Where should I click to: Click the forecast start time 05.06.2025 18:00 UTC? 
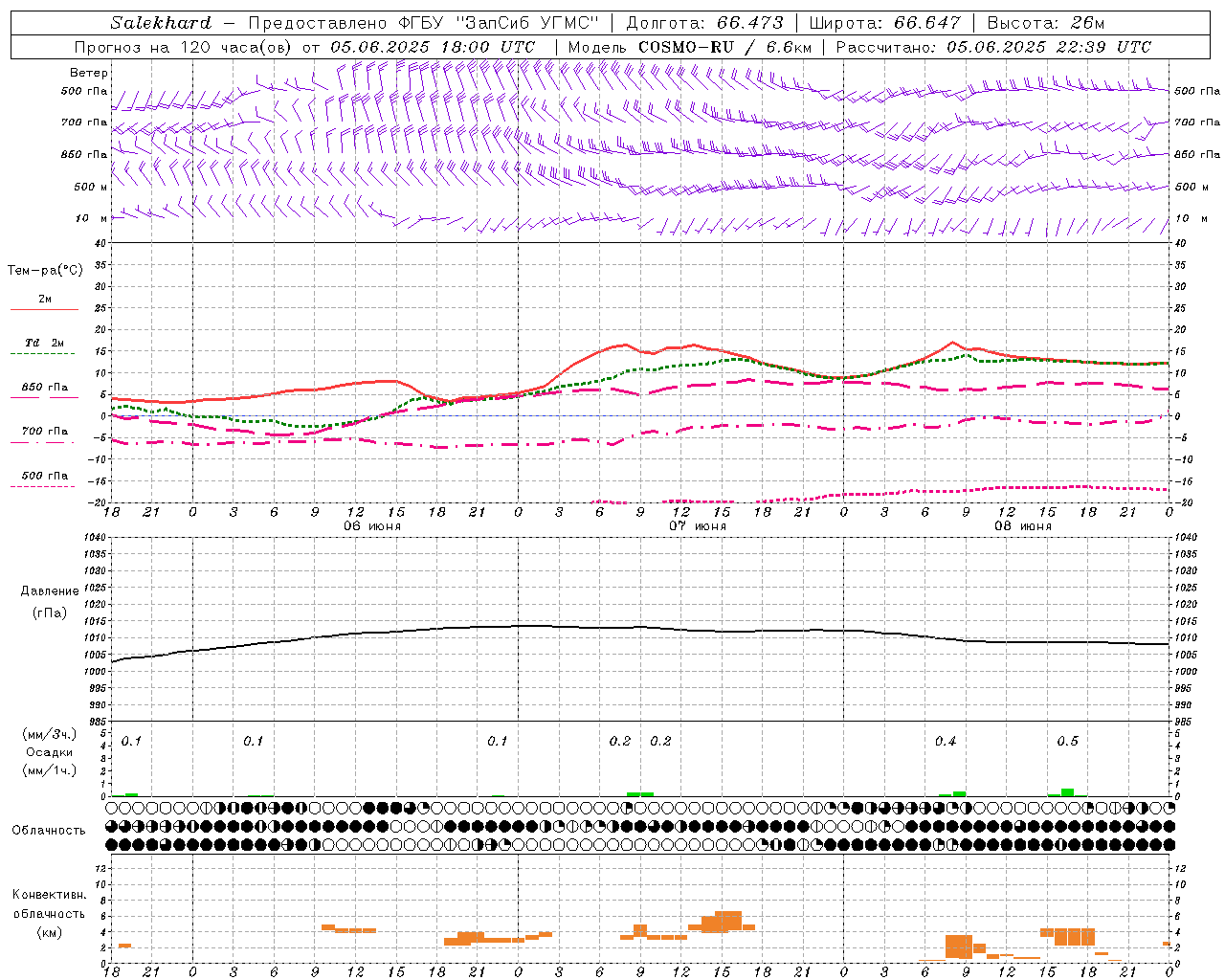point(433,47)
